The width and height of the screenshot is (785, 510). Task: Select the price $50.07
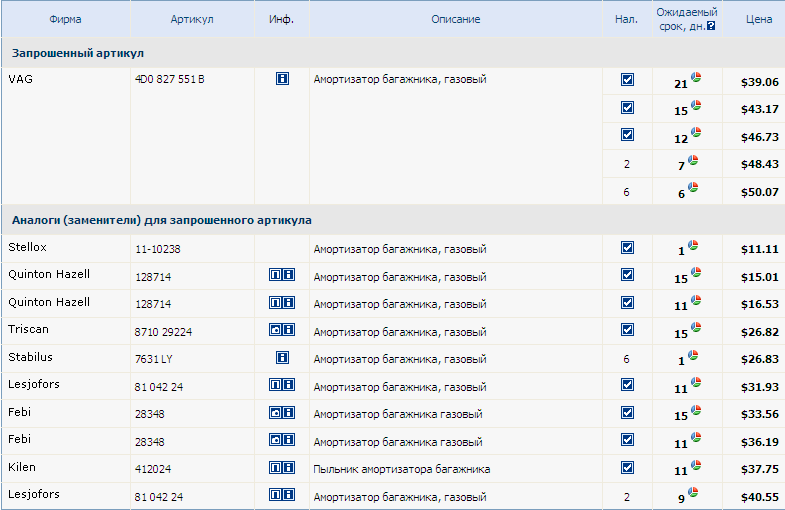pyautogui.click(x=759, y=192)
